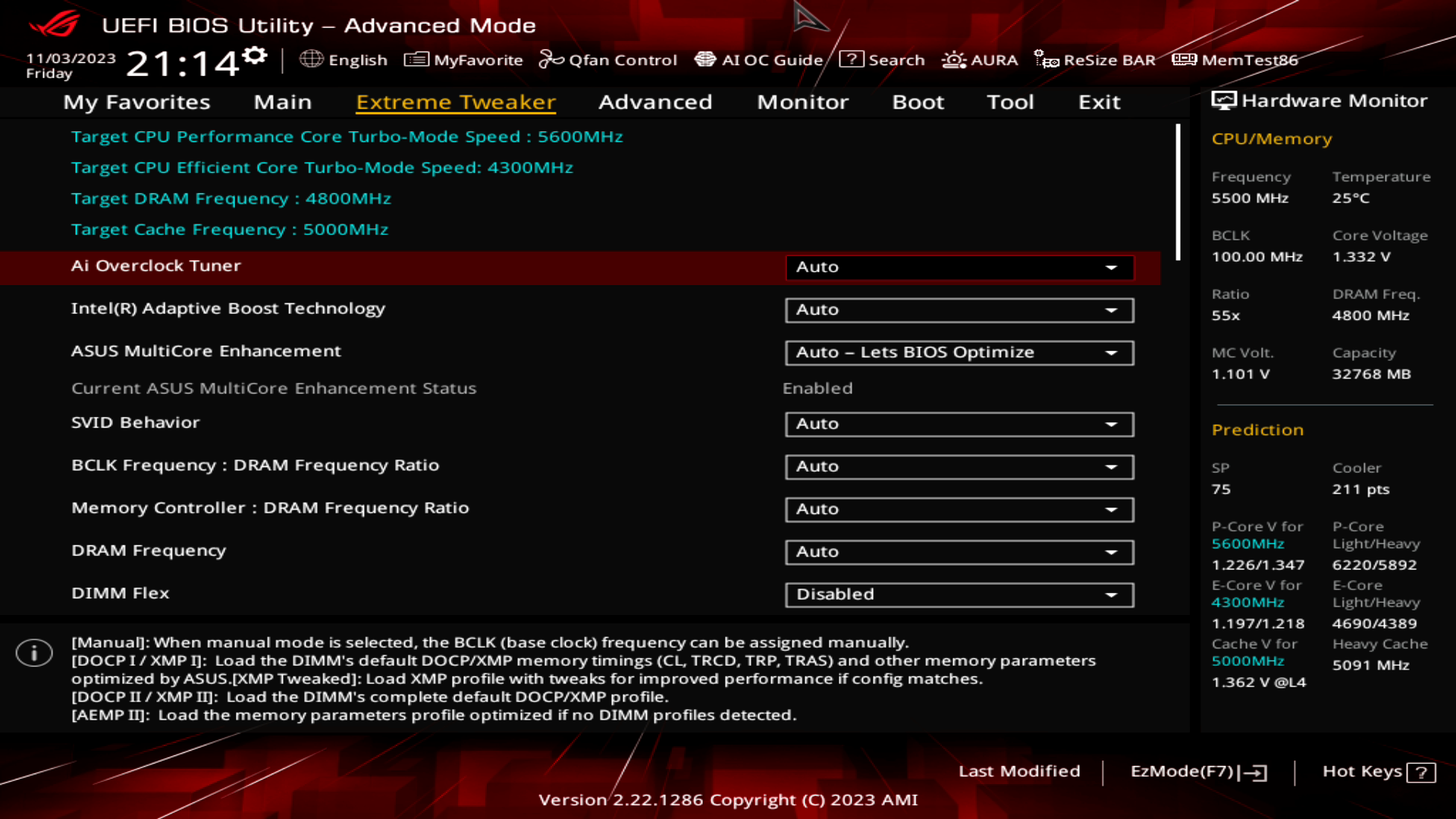This screenshot has height=819, width=1456.
Task: Click the ROG logo icon
Action: (55, 24)
